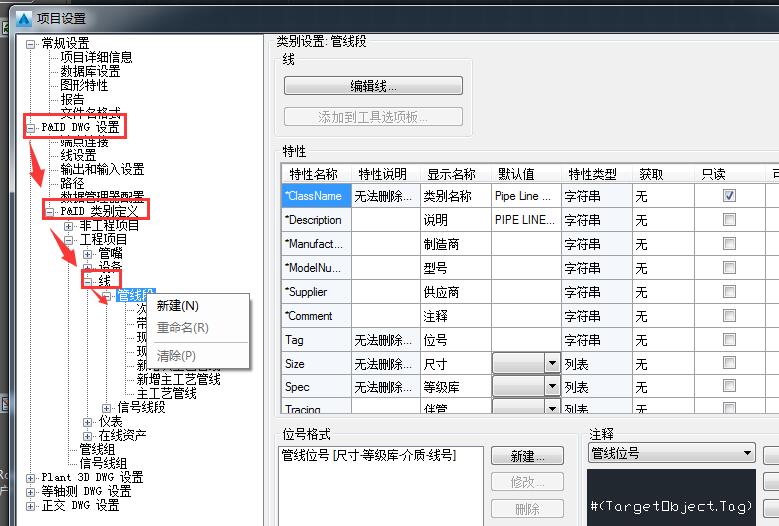Select the 线设置 tree item
The width and height of the screenshot is (779, 526).
click(78, 155)
